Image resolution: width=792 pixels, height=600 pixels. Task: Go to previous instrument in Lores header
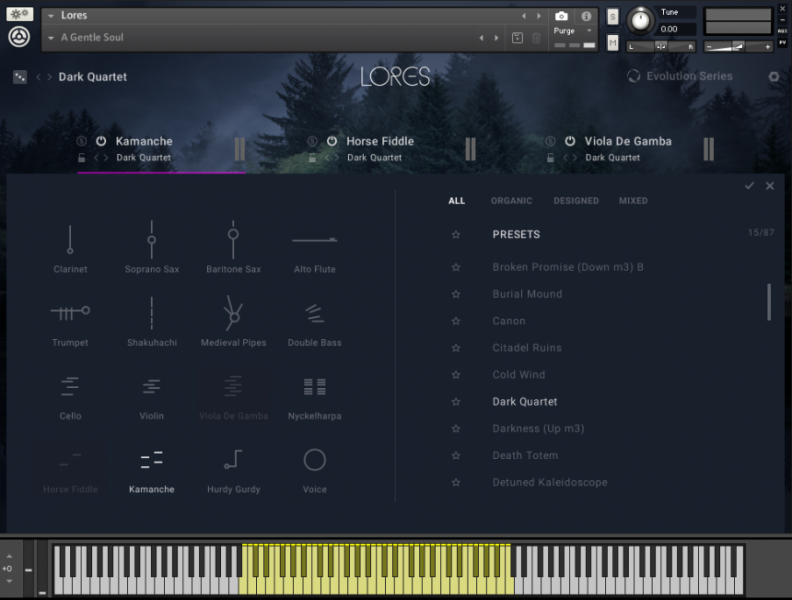[x=524, y=16]
